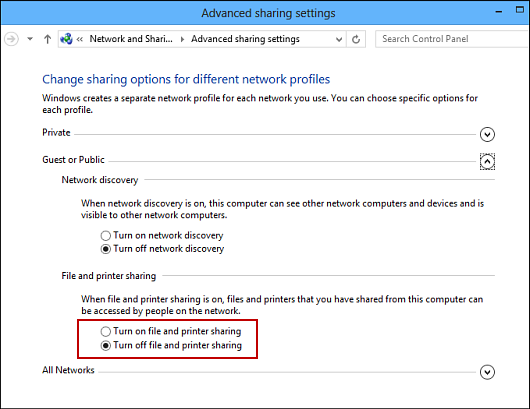Select Turn on file and printer sharing
Screen dimensions: 530x409
point(105,331)
